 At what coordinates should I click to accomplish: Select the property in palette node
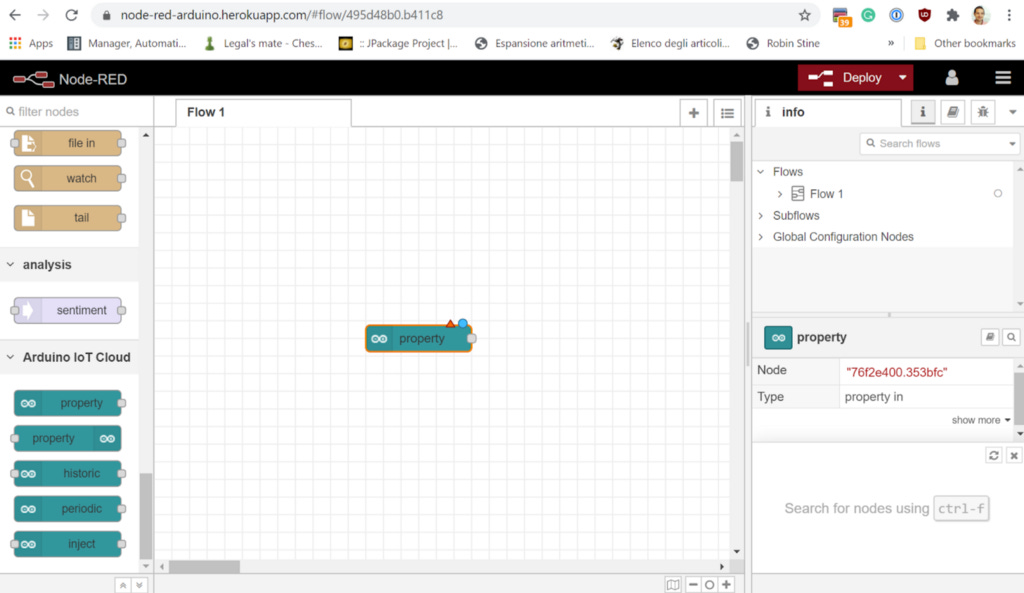[68, 403]
